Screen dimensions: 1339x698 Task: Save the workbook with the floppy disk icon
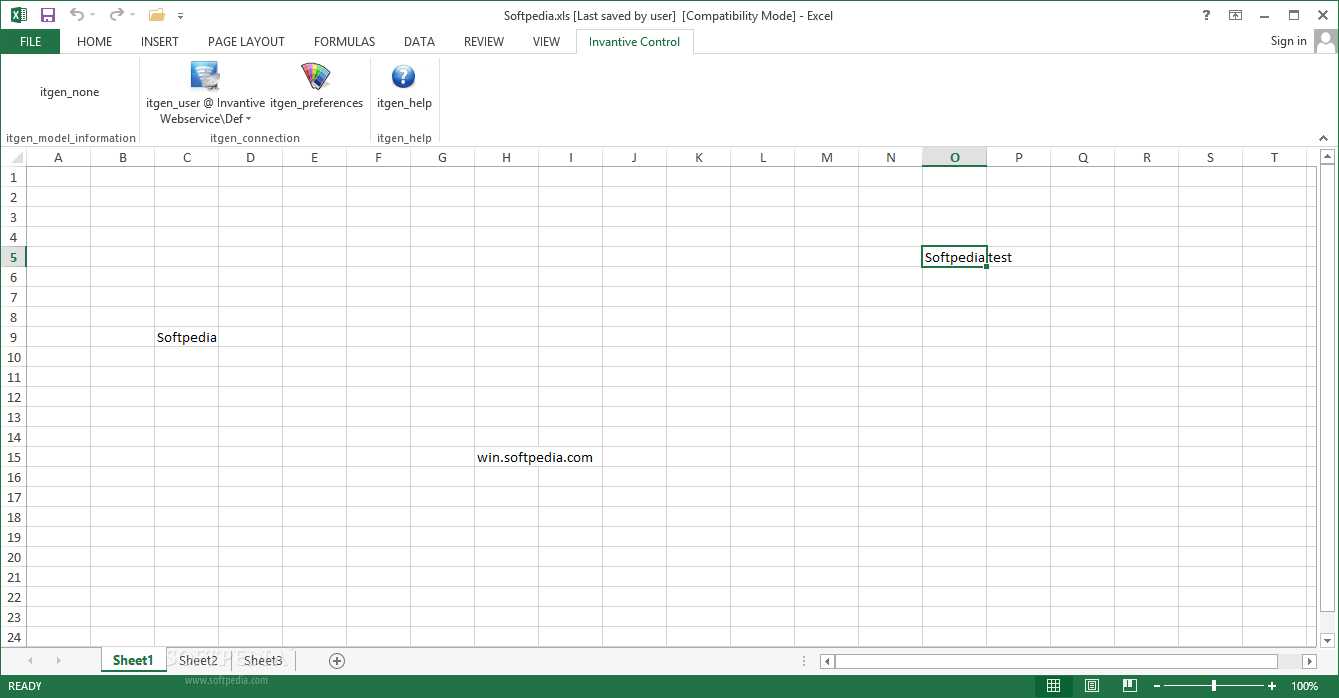[x=47, y=15]
